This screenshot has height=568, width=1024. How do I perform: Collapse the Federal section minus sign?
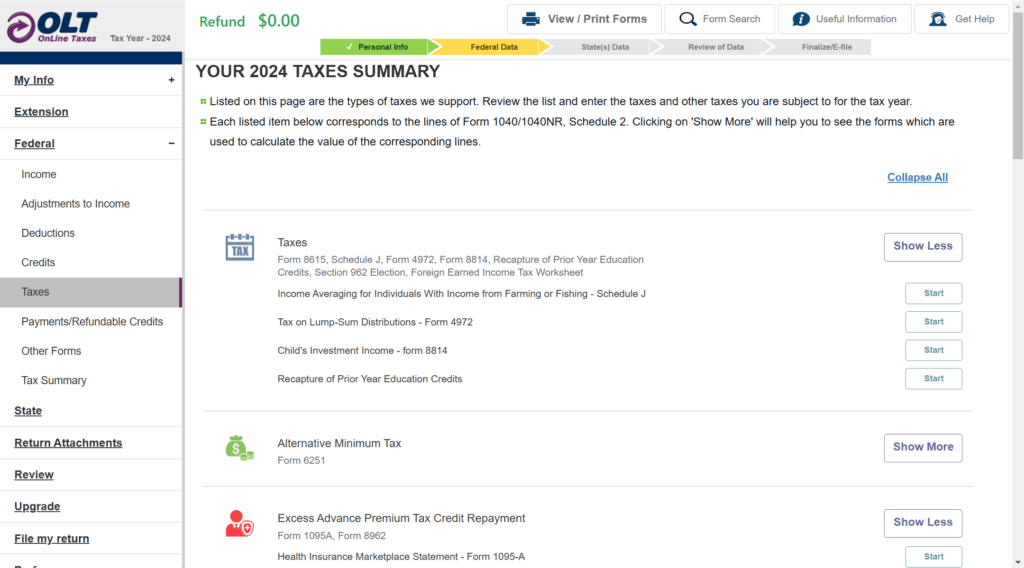click(x=171, y=143)
